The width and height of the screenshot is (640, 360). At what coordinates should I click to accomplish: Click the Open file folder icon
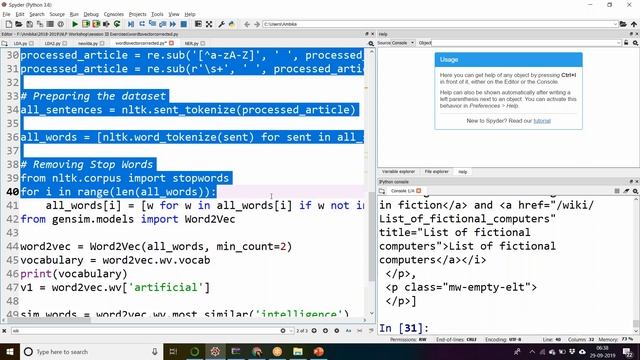tap(19, 24)
